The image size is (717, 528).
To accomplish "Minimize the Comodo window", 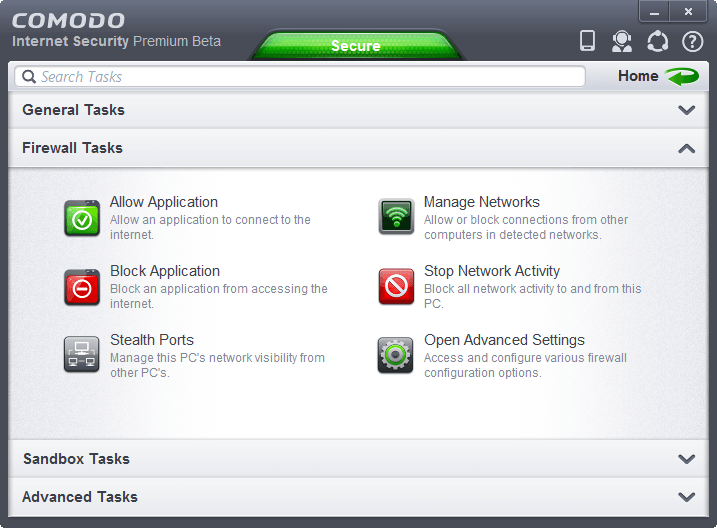I will click(x=654, y=12).
